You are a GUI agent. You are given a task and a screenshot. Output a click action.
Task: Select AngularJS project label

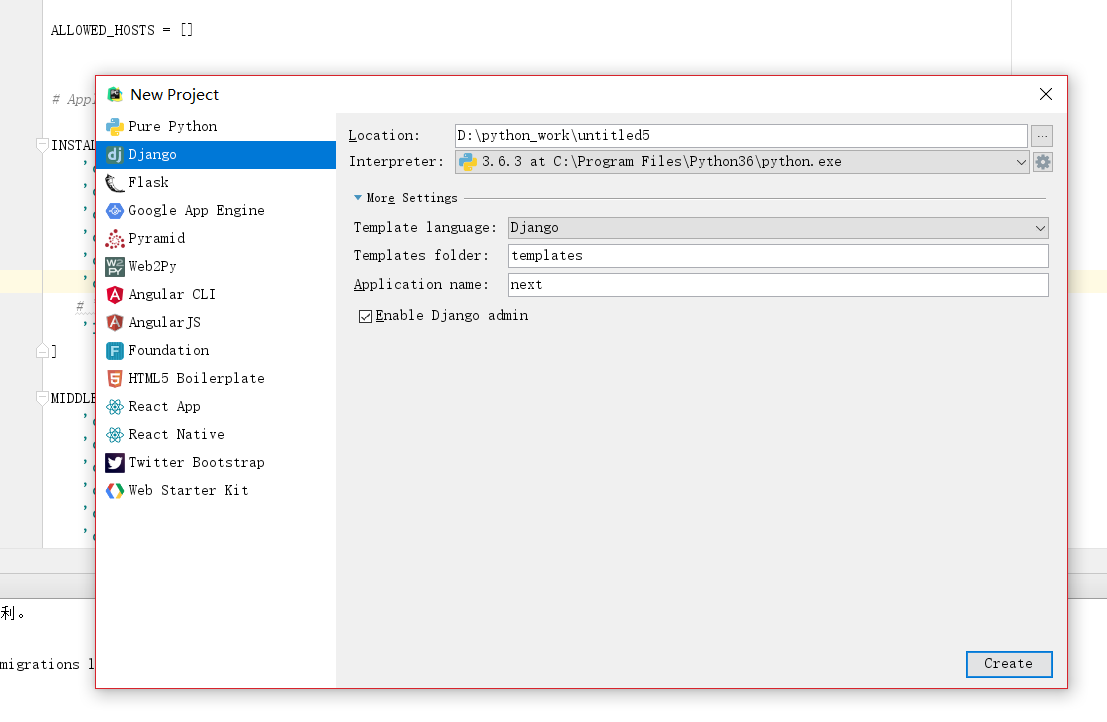click(164, 323)
